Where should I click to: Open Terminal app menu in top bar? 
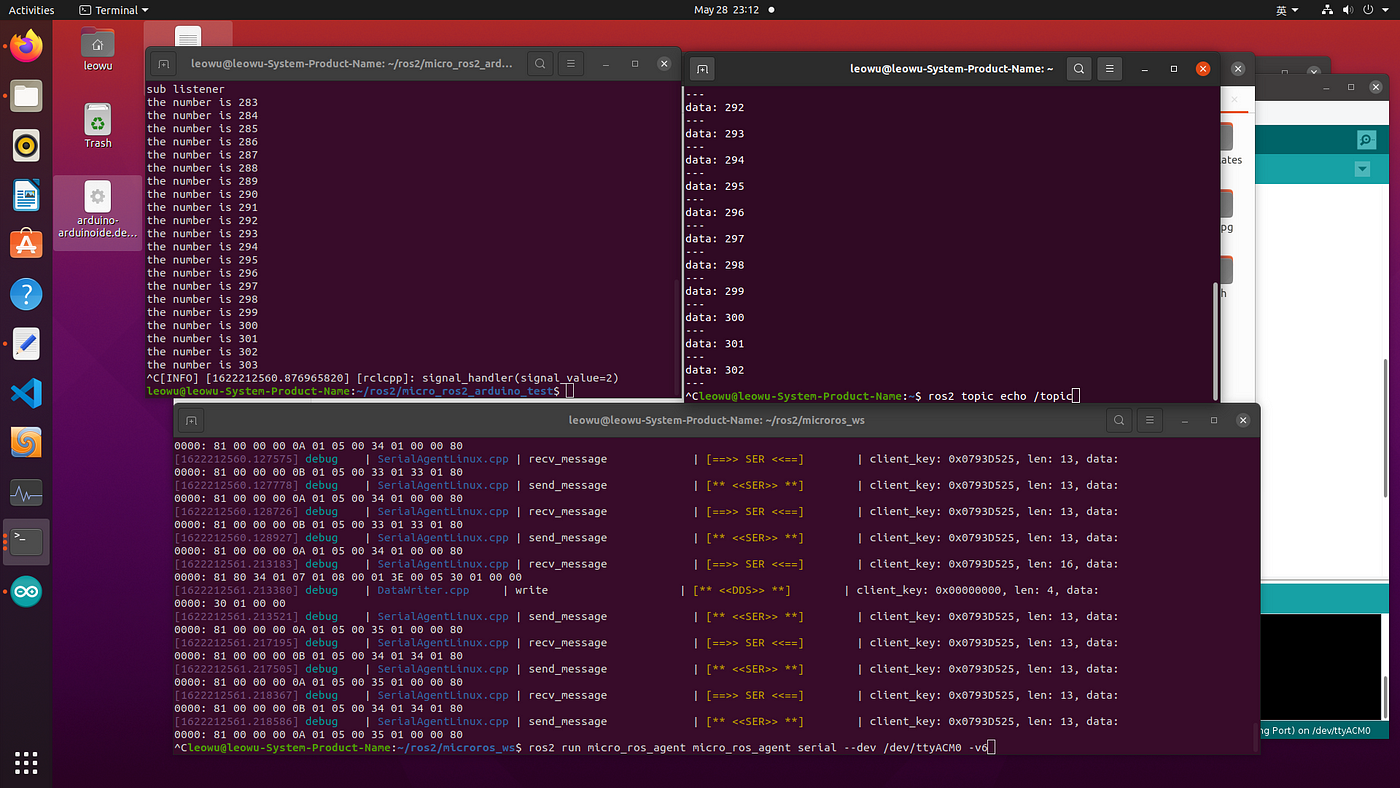pos(116,10)
